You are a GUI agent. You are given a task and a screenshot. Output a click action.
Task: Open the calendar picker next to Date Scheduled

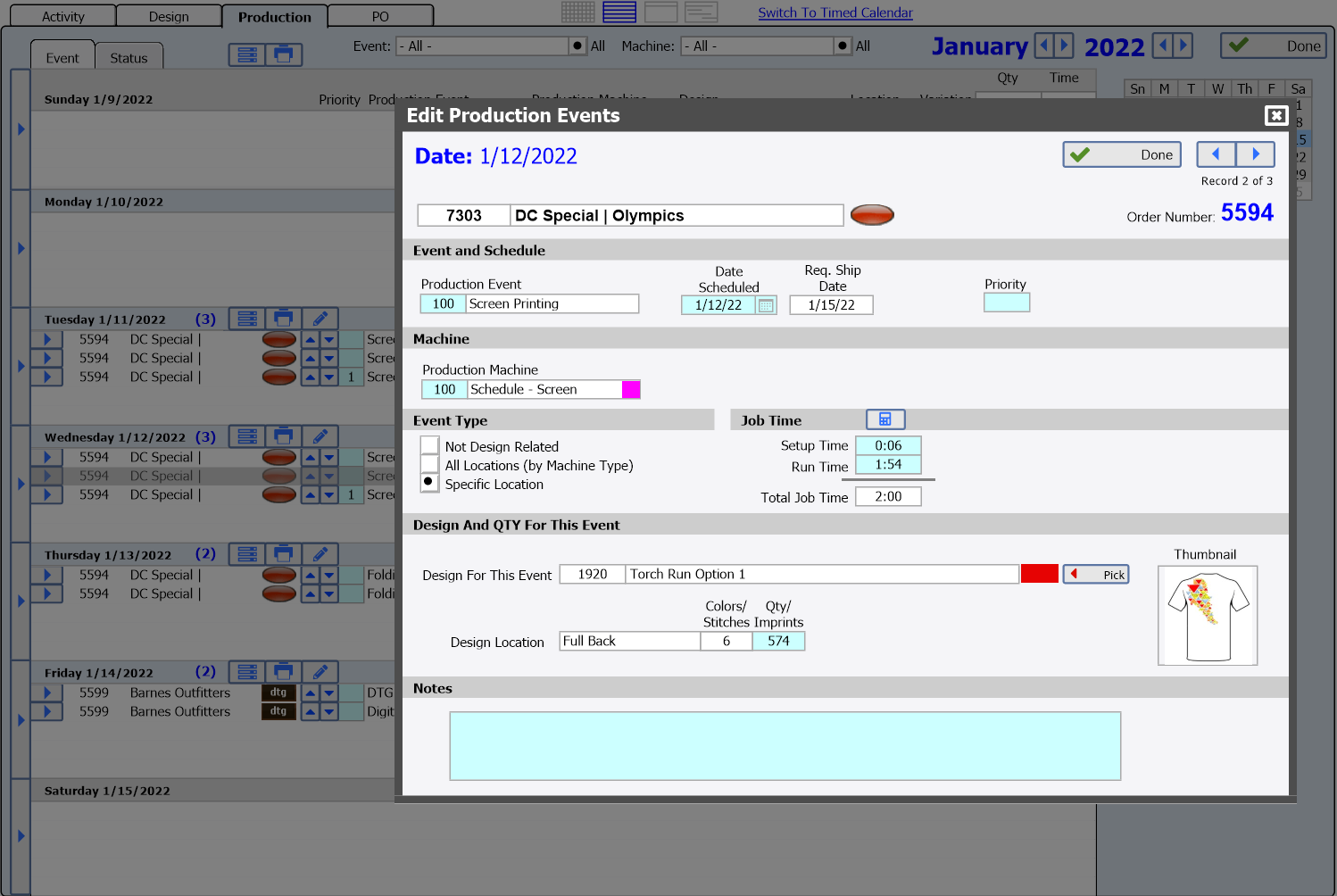point(766,304)
